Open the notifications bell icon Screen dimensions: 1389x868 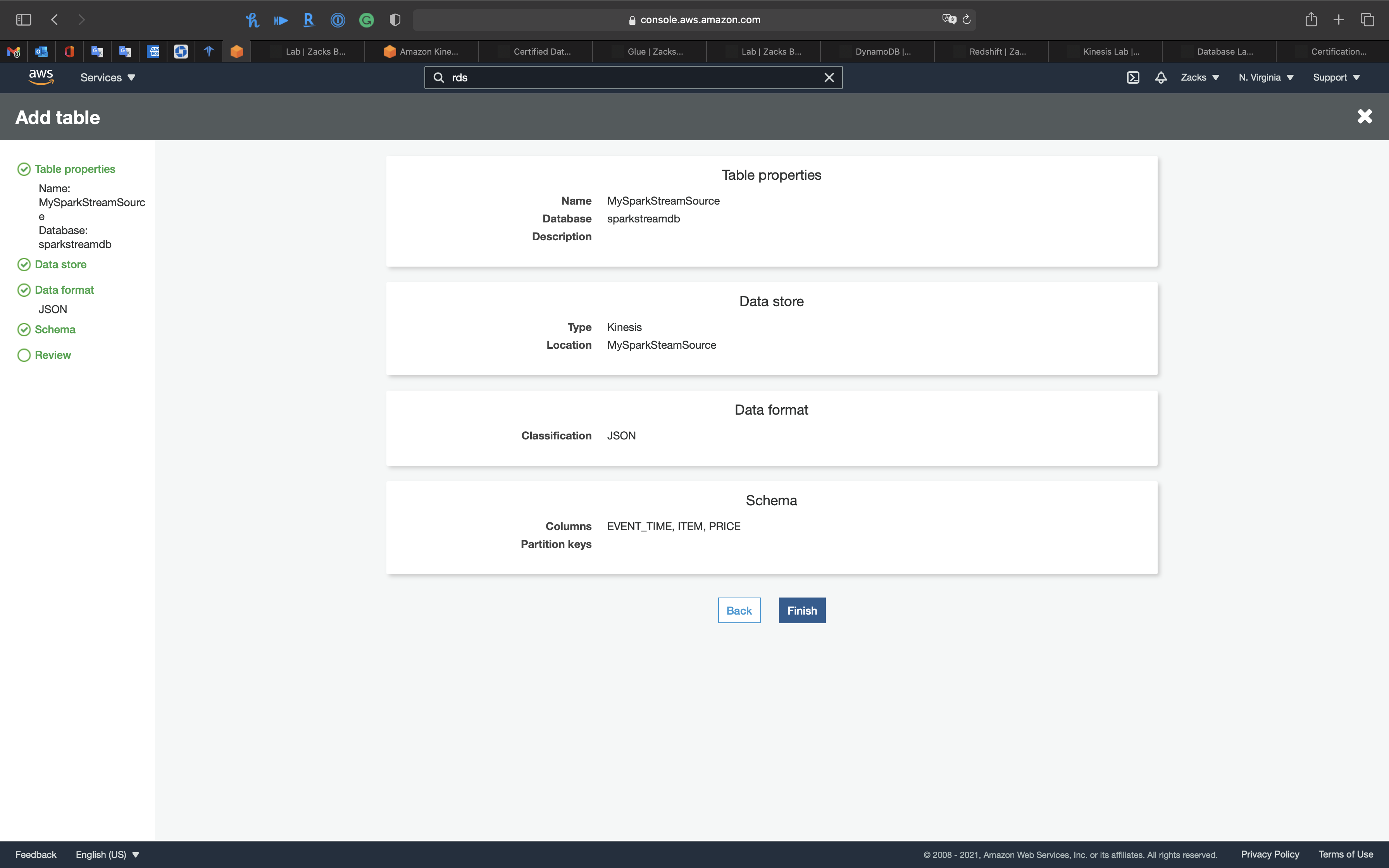pyautogui.click(x=1161, y=77)
